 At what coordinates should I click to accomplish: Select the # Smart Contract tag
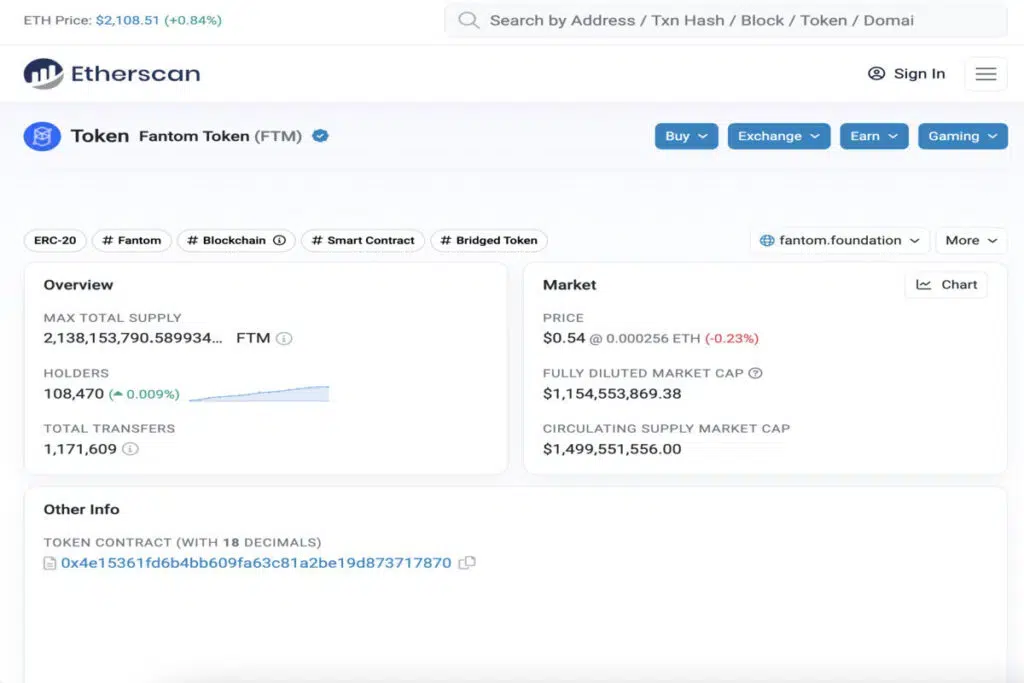pos(362,240)
